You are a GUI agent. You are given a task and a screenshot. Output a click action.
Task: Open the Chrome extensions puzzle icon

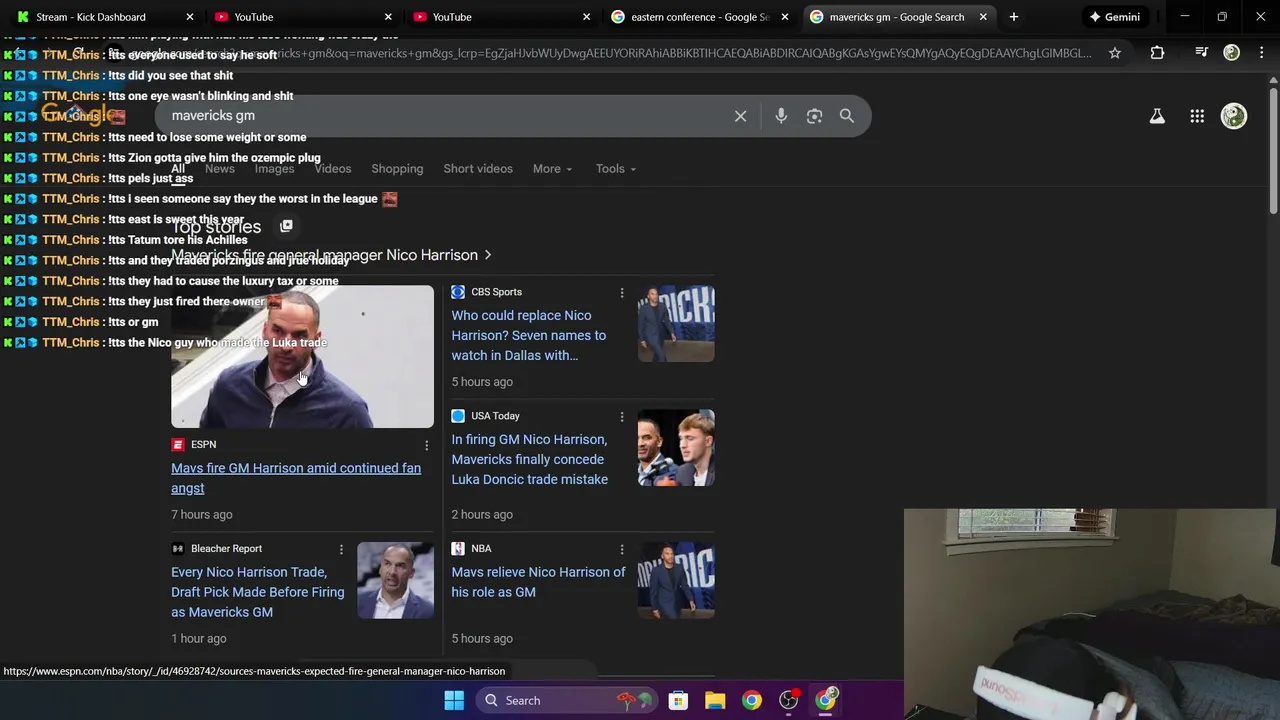(x=1157, y=53)
